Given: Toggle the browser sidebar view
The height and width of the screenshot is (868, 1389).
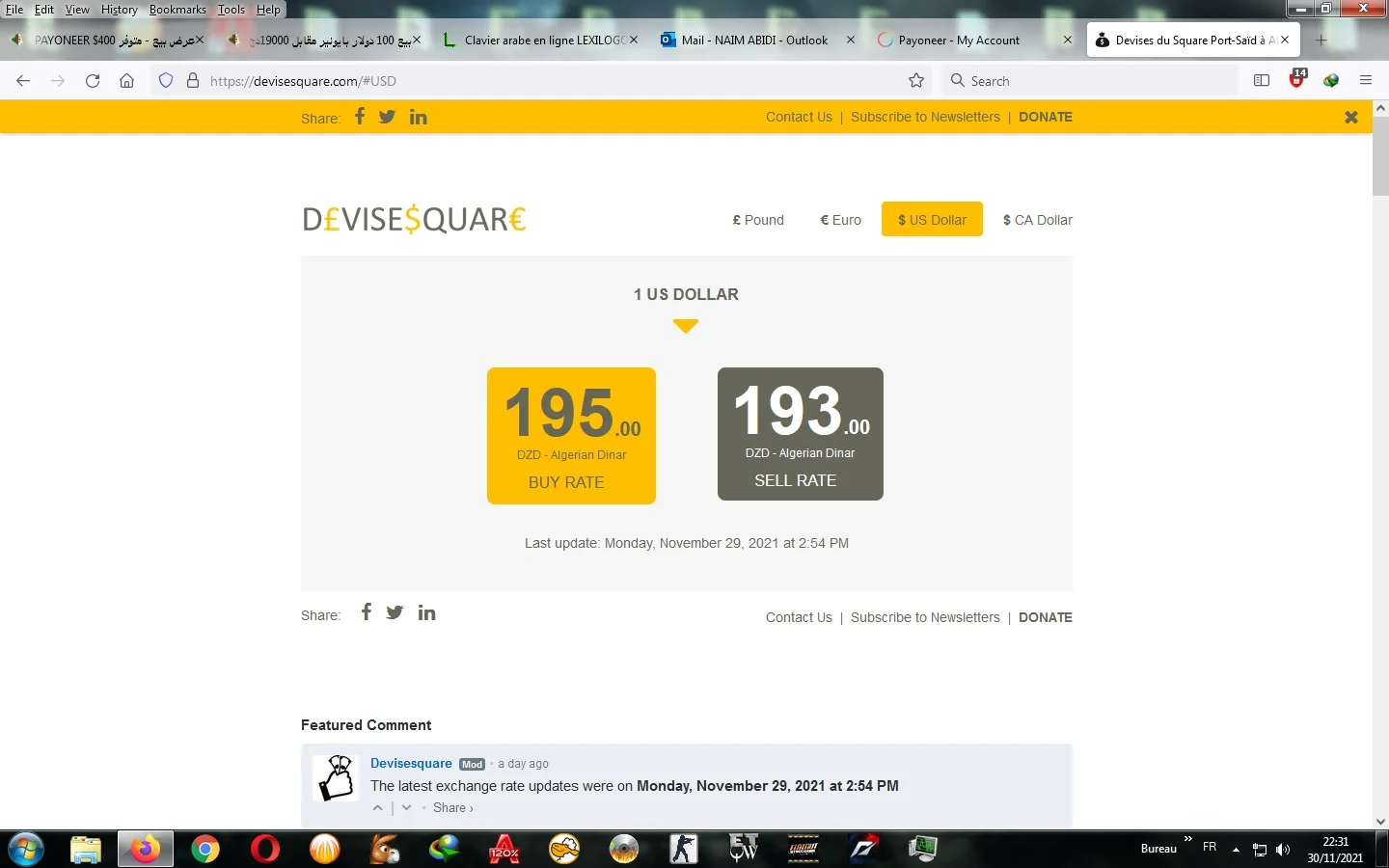Looking at the screenshot, I should pyautogui.click(x=1261, y=81).
